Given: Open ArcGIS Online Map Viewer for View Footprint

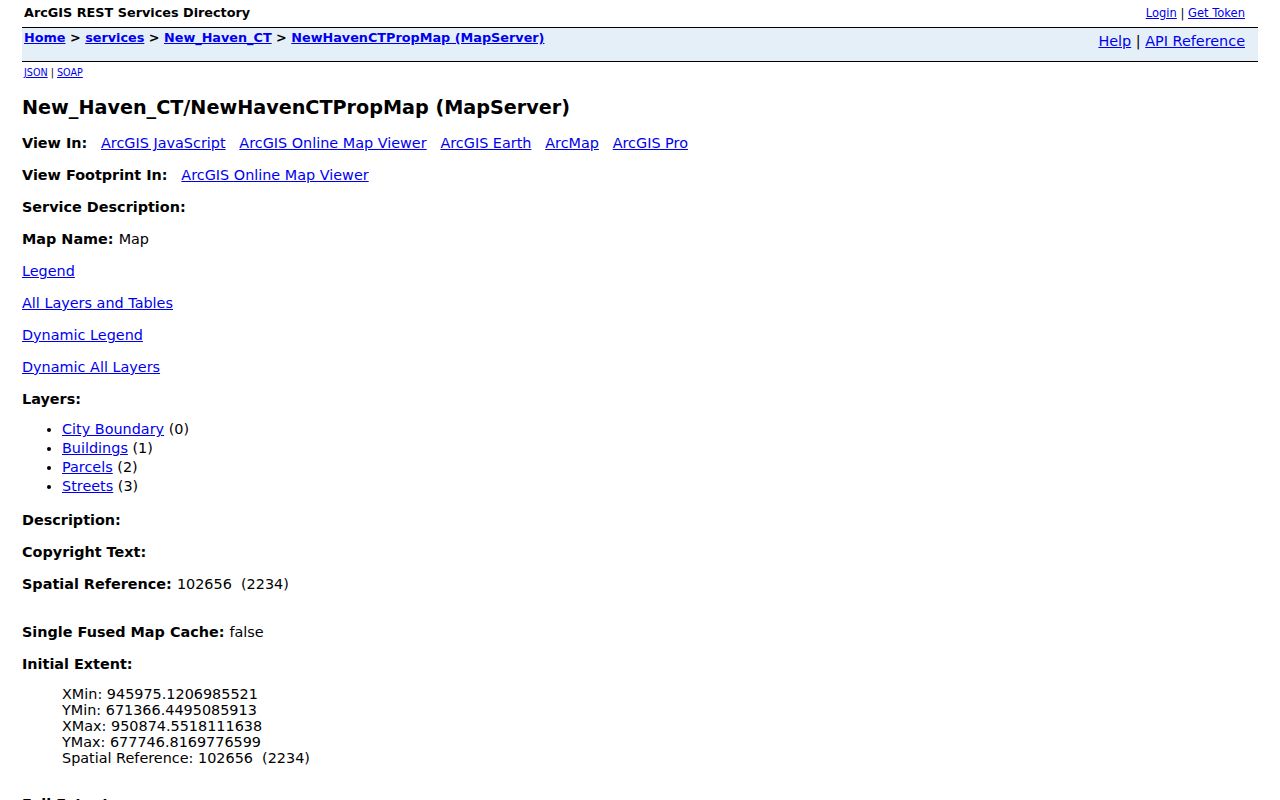Looking at the screenshot, I should [x=275, y=175].
